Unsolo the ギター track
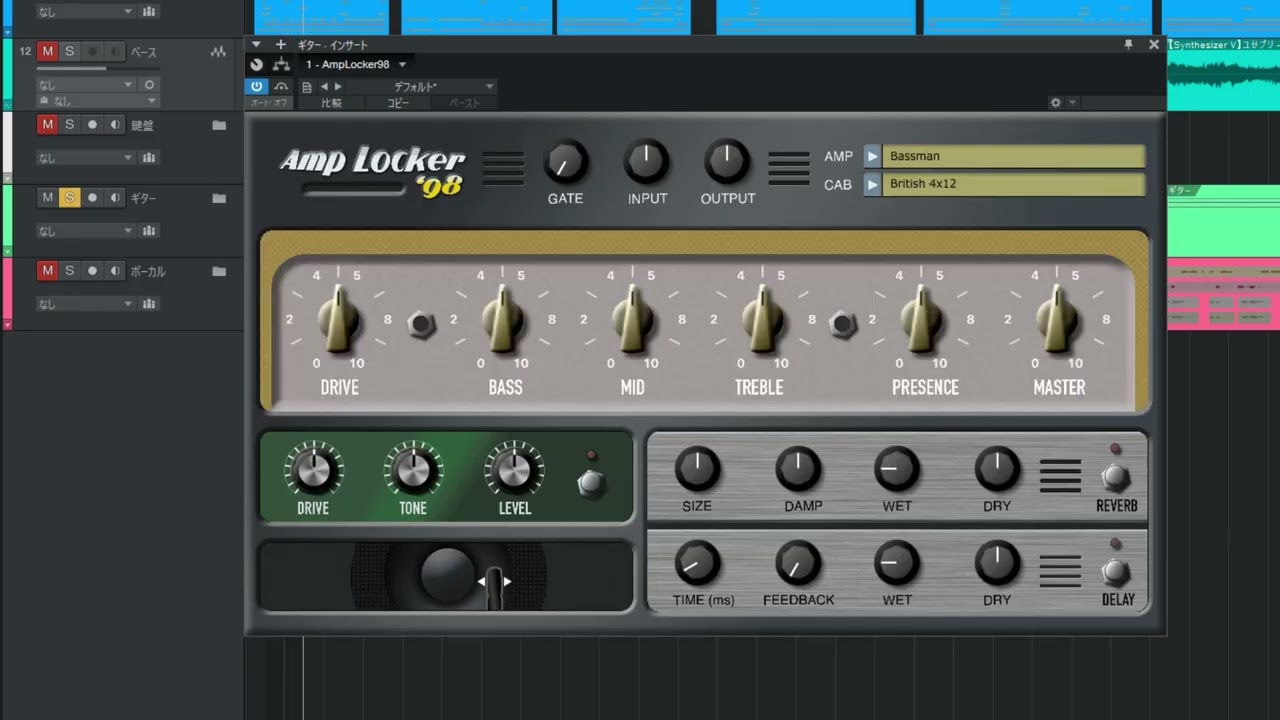Viewport: 1280px width, 720px height. click(x=69, y=198)
